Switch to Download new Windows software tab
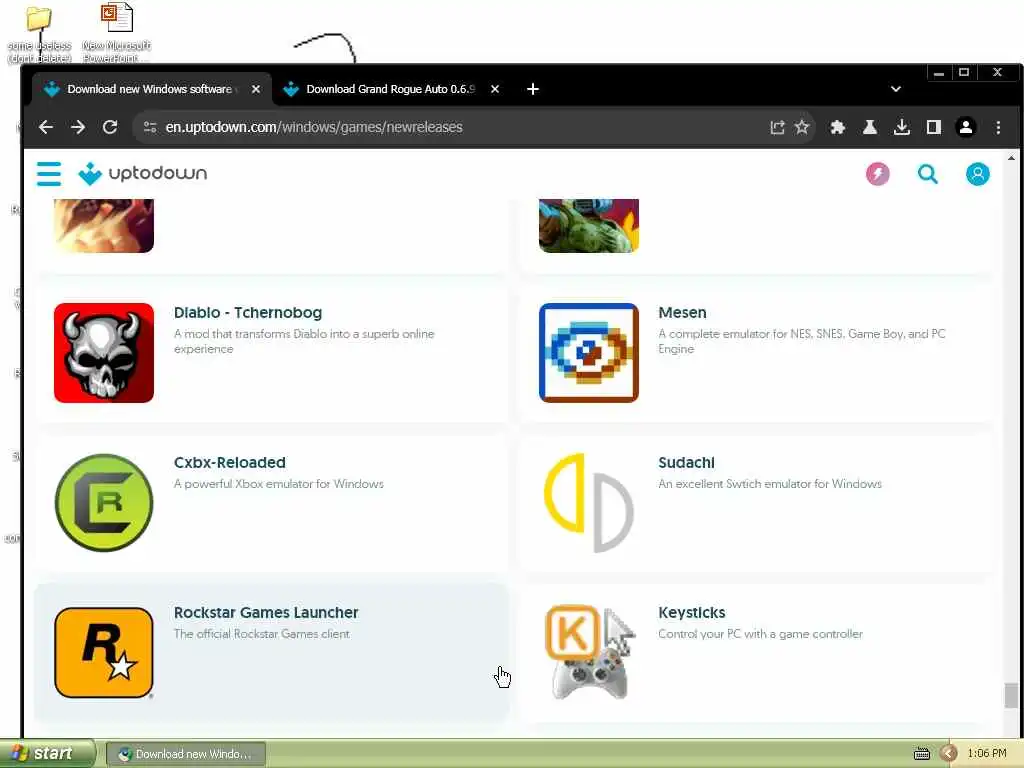 click(x=152, y=89)
